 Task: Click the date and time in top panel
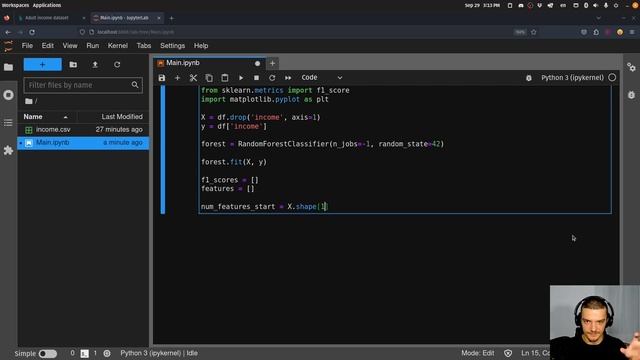click(482, 5)
